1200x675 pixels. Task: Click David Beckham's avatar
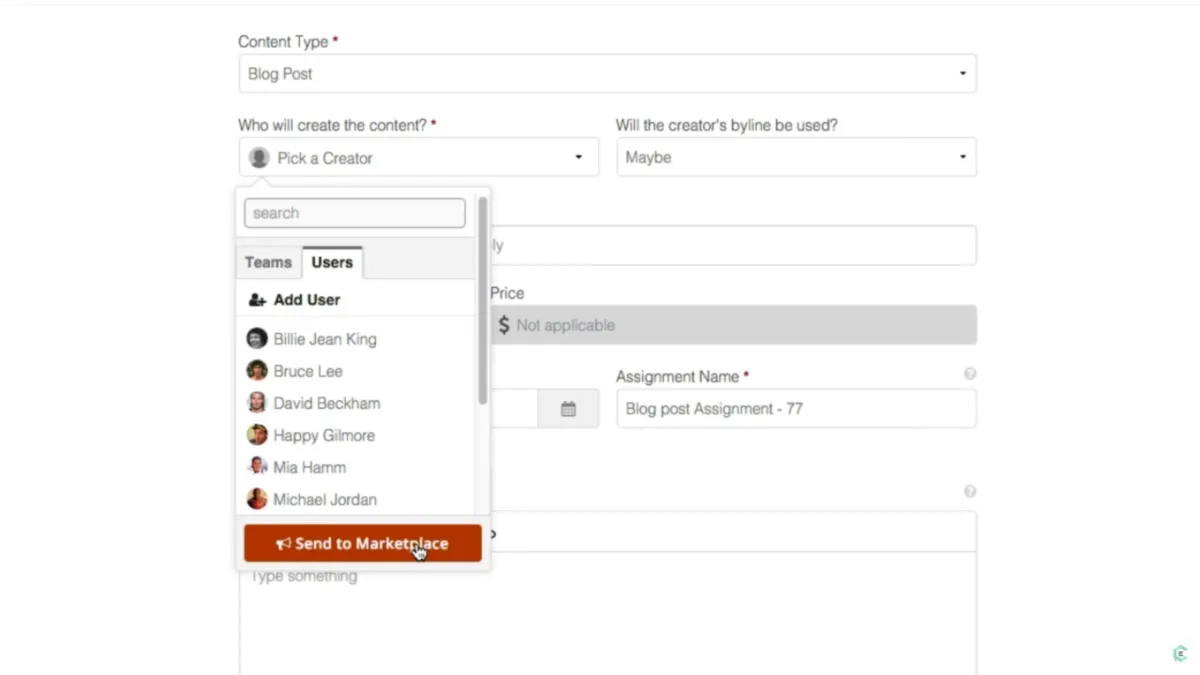257,402
